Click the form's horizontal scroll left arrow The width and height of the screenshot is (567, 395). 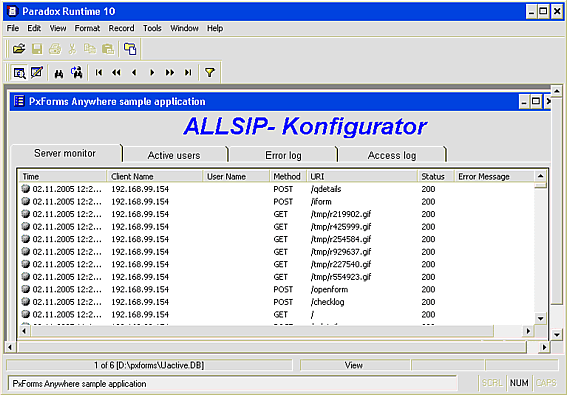10,347
